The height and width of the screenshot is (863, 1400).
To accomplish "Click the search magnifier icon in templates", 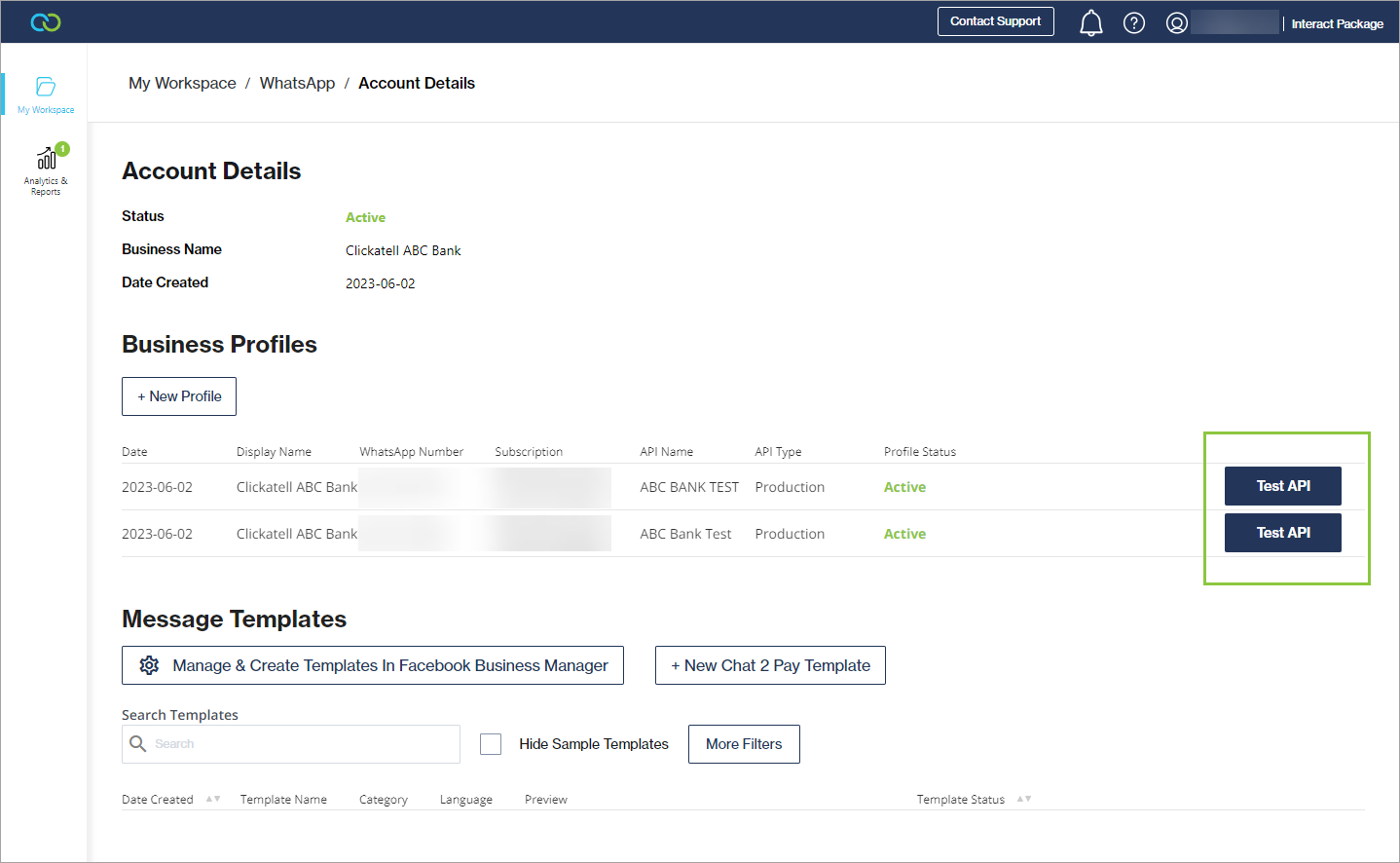I will 138,744.
